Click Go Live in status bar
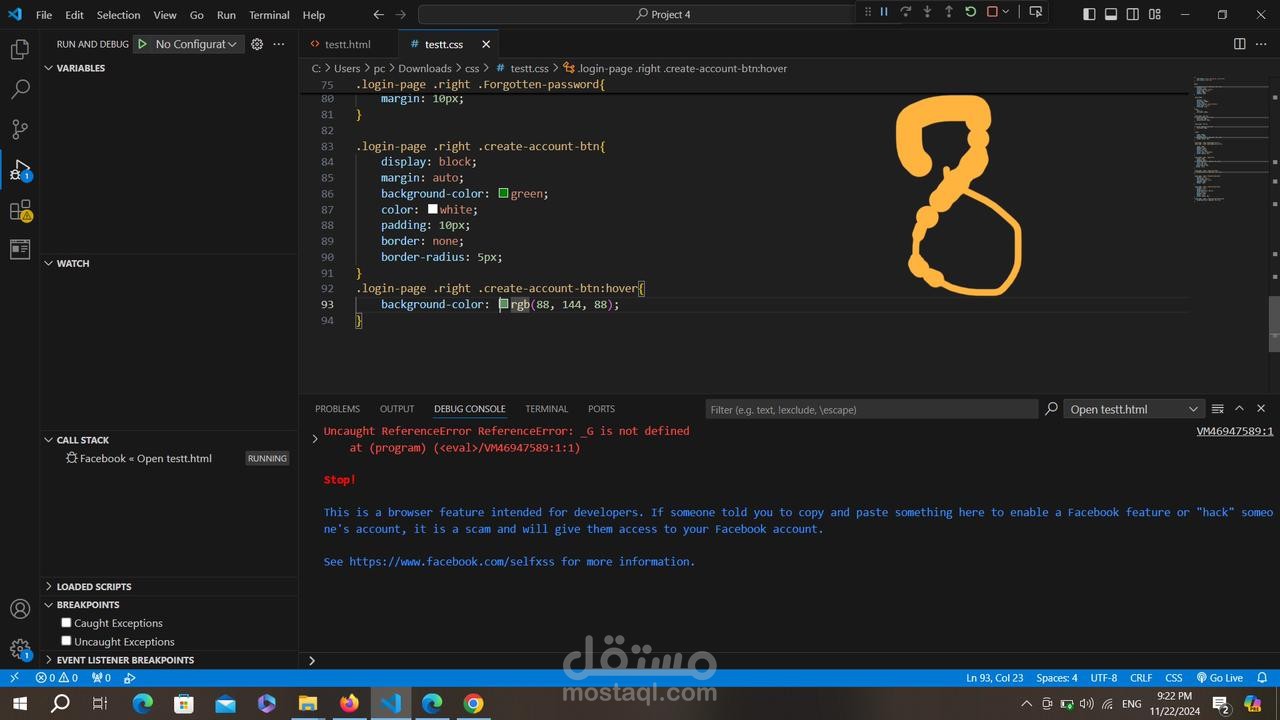 [1219, 677]
